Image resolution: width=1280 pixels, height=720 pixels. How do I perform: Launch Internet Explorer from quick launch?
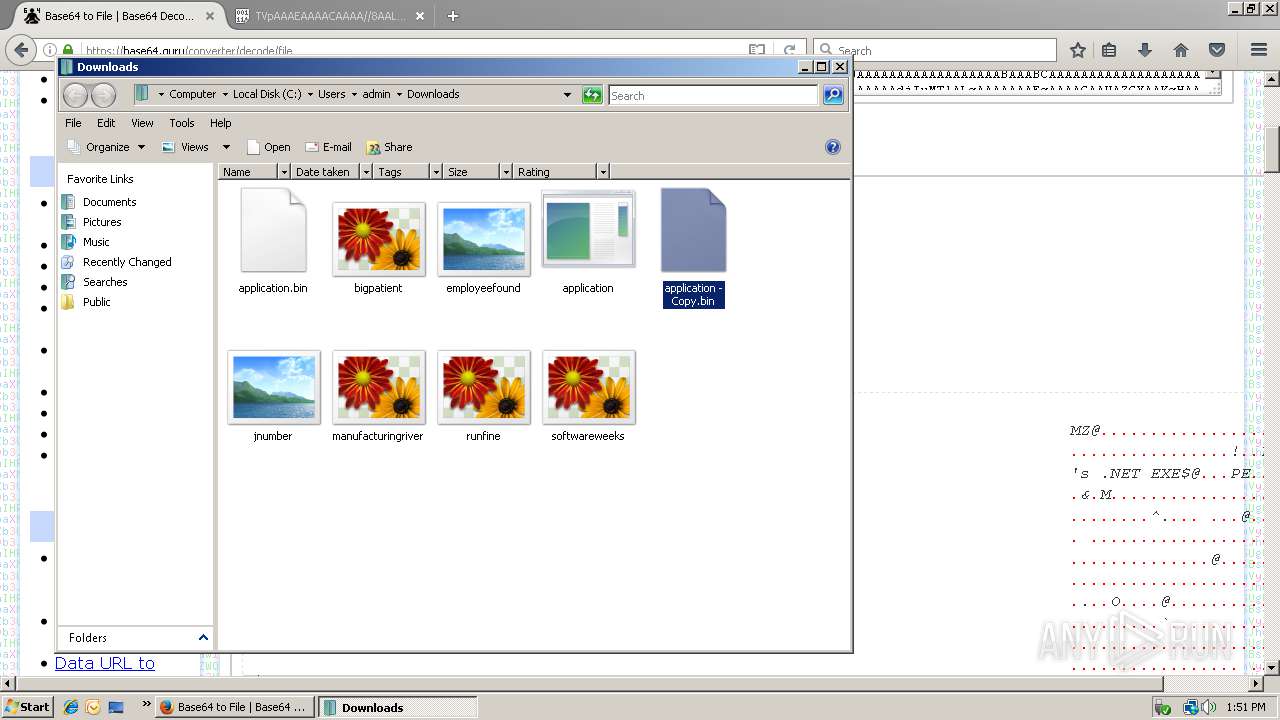coord(71,707)
